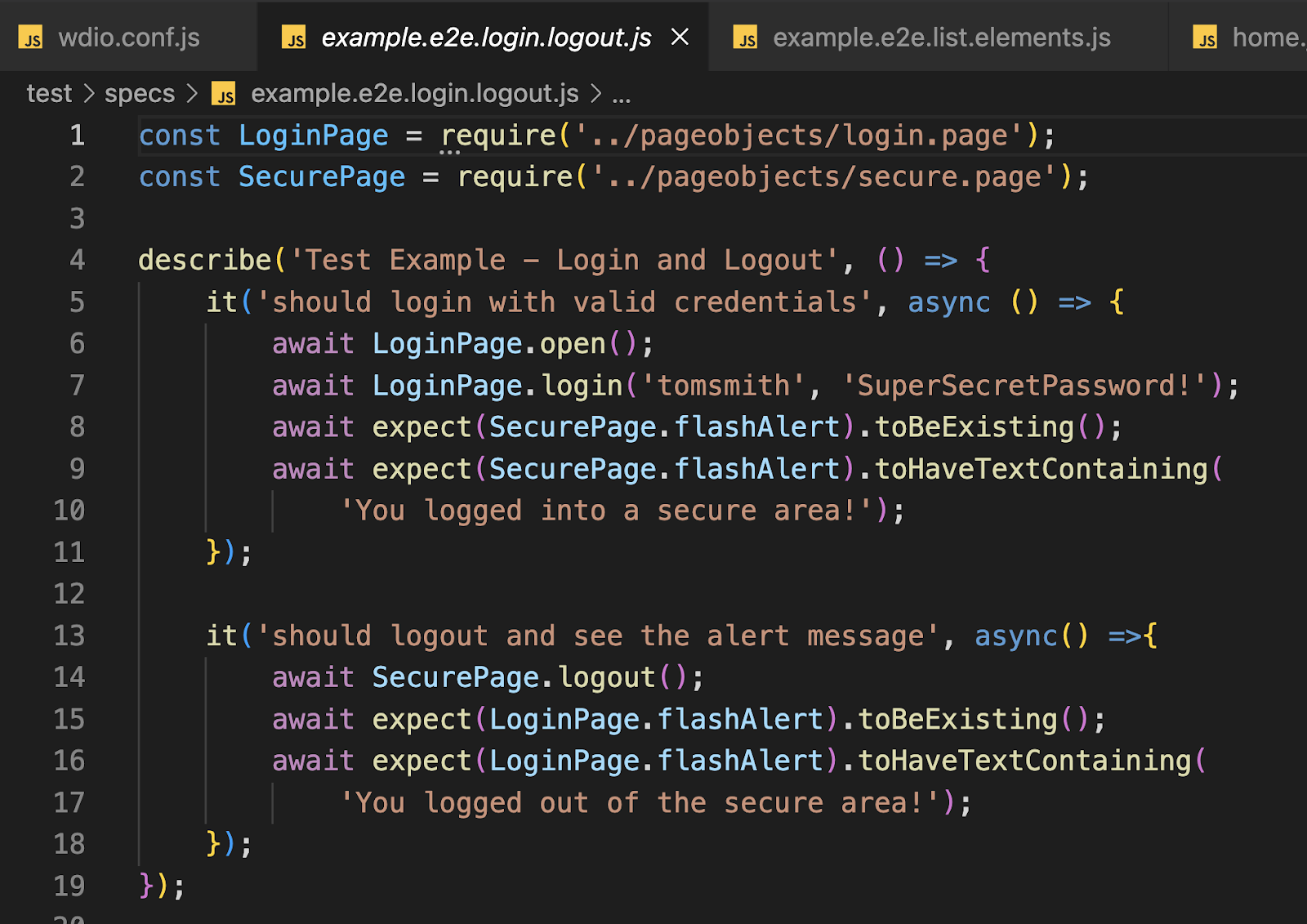
Task: Click the 'open' method on line 6
Action: [573, 343]
